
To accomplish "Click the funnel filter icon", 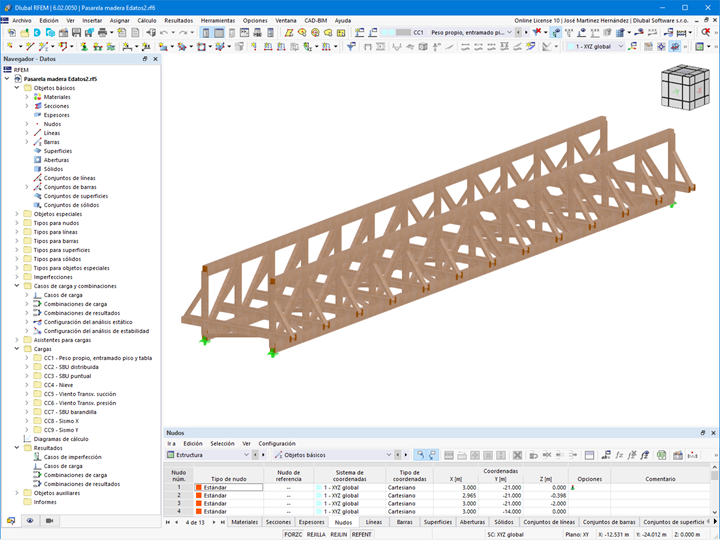I will click(x=351, y=46).
